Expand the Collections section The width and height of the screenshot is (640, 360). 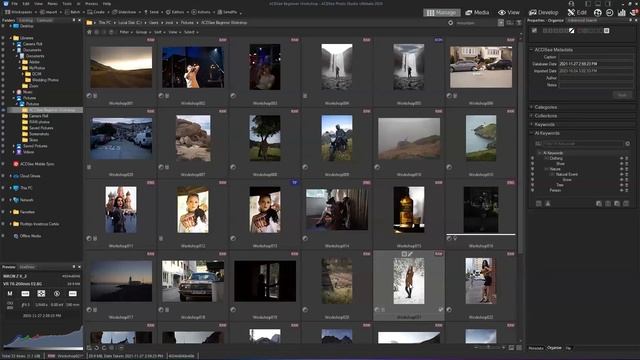531,116
